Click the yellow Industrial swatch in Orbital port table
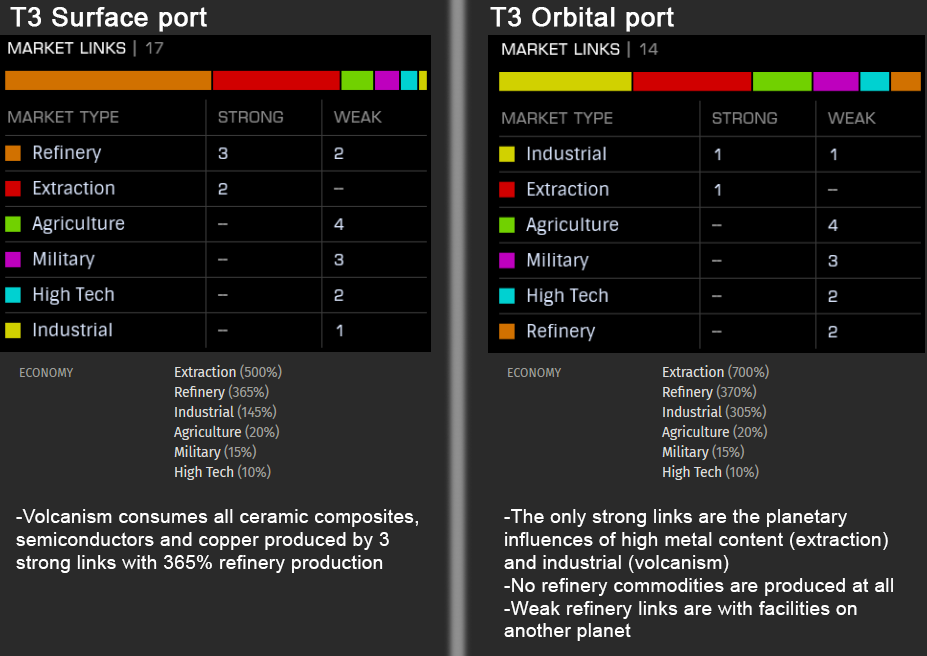The height and width of the screenshot is (656, 927). pos(507,154)
